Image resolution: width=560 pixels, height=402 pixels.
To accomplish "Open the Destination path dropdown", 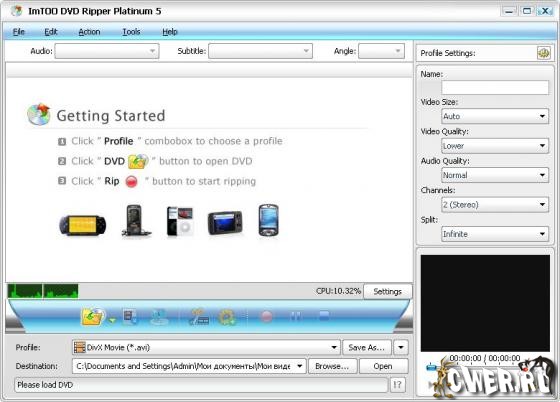I will [299, 366].
